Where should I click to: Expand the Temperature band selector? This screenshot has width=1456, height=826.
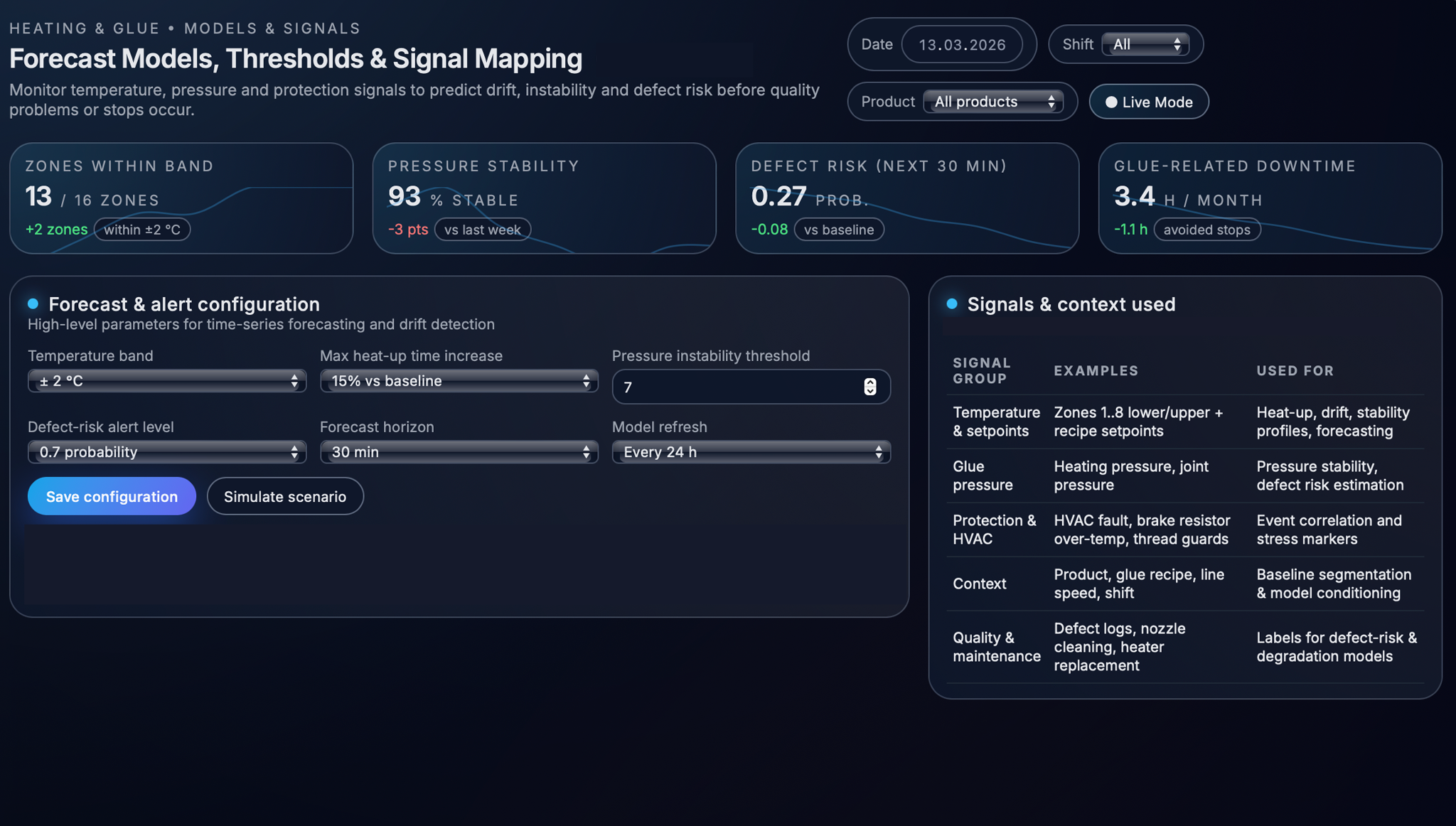coord(167,381)
